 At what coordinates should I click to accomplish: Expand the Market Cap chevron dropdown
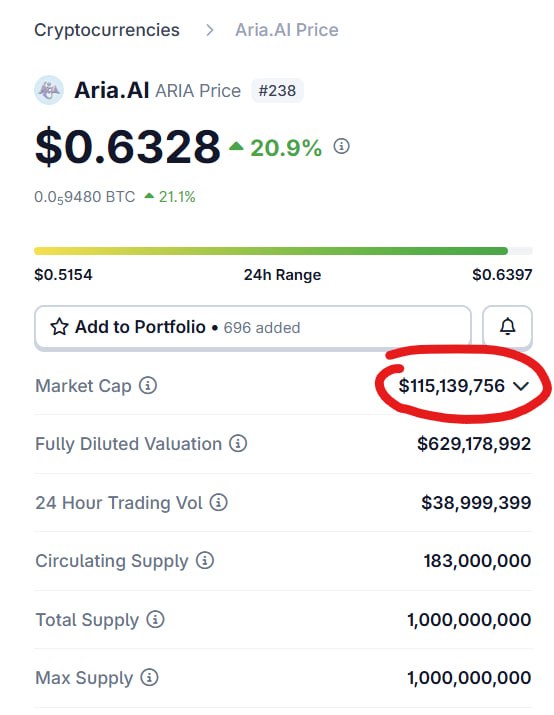click(521, 386)
